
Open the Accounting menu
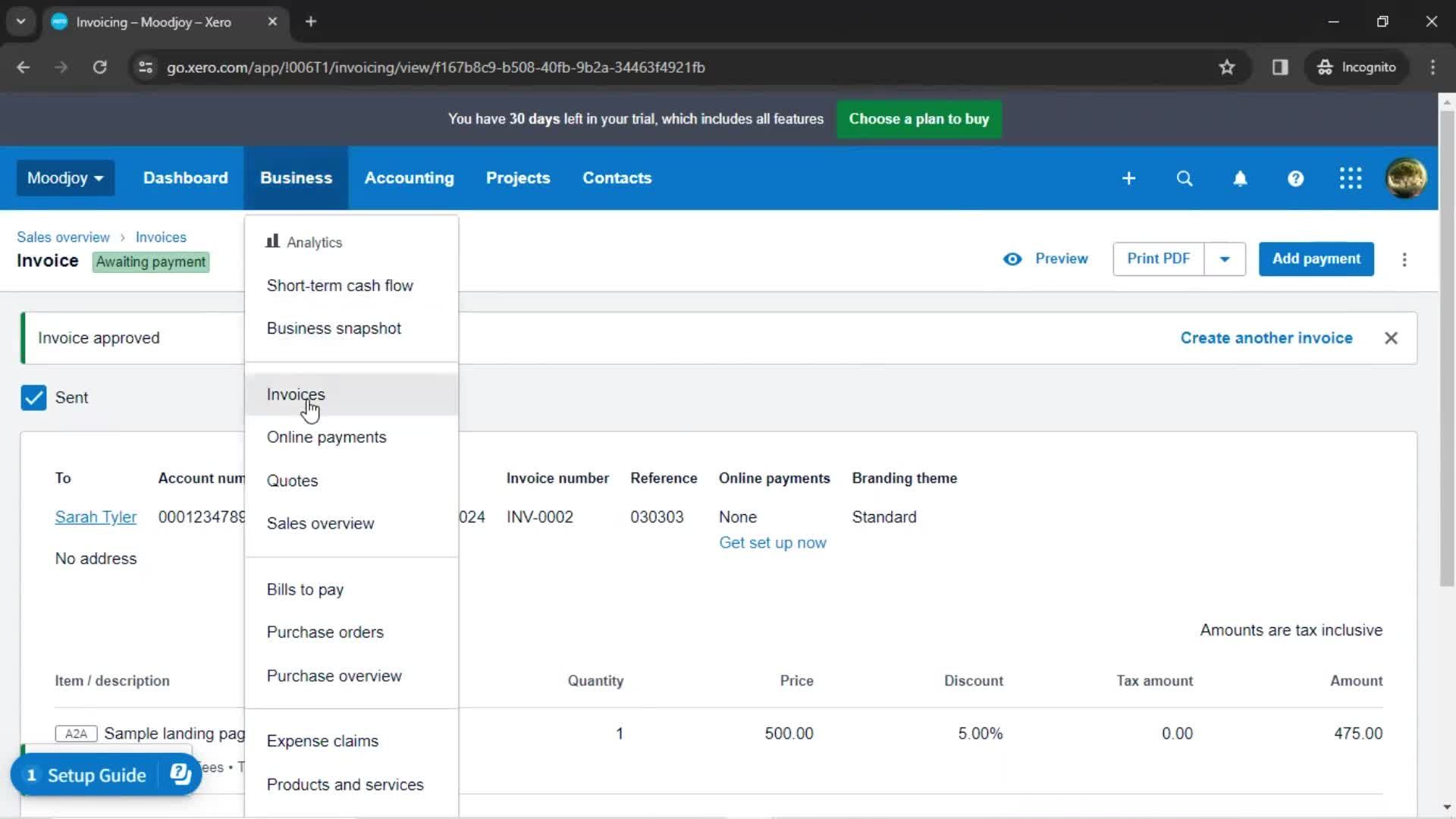coord(409,178)
